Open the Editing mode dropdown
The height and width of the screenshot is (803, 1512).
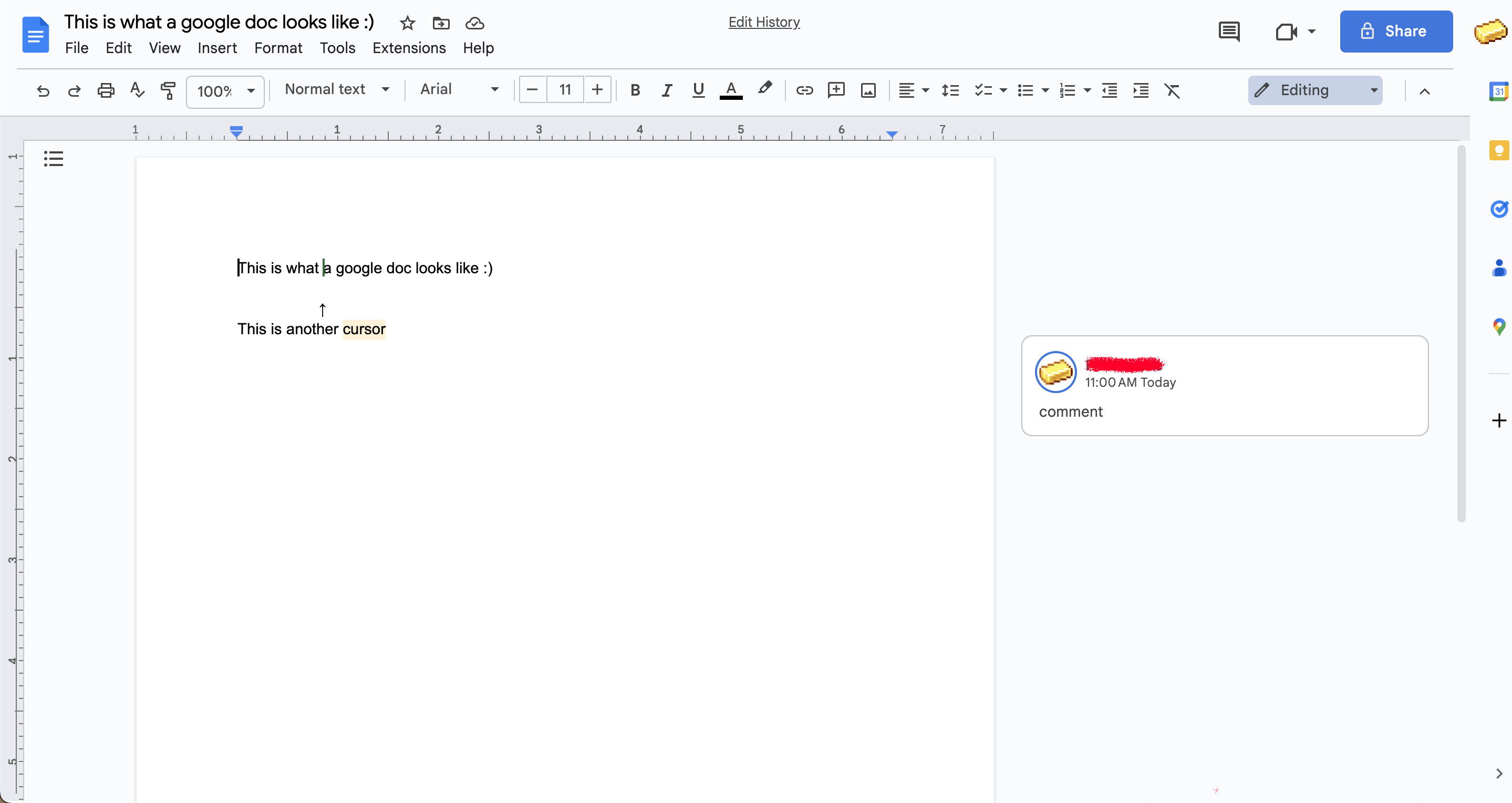coord(1315,90)
